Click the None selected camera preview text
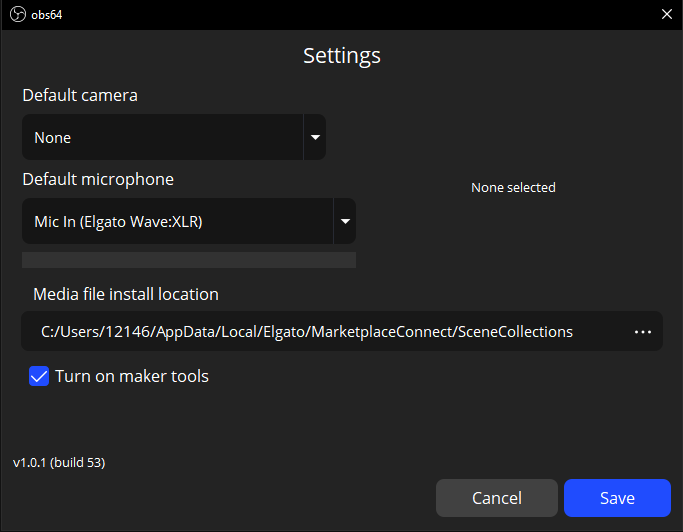Screen dimensions: 683x532 513,188
